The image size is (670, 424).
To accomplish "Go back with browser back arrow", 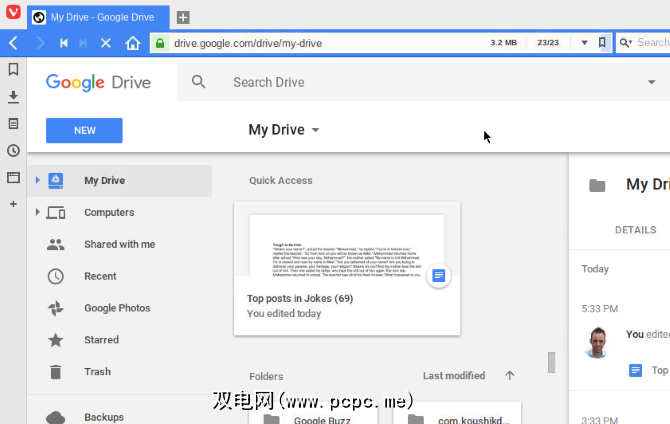I will pyautogui.click(x=13, y=43).
